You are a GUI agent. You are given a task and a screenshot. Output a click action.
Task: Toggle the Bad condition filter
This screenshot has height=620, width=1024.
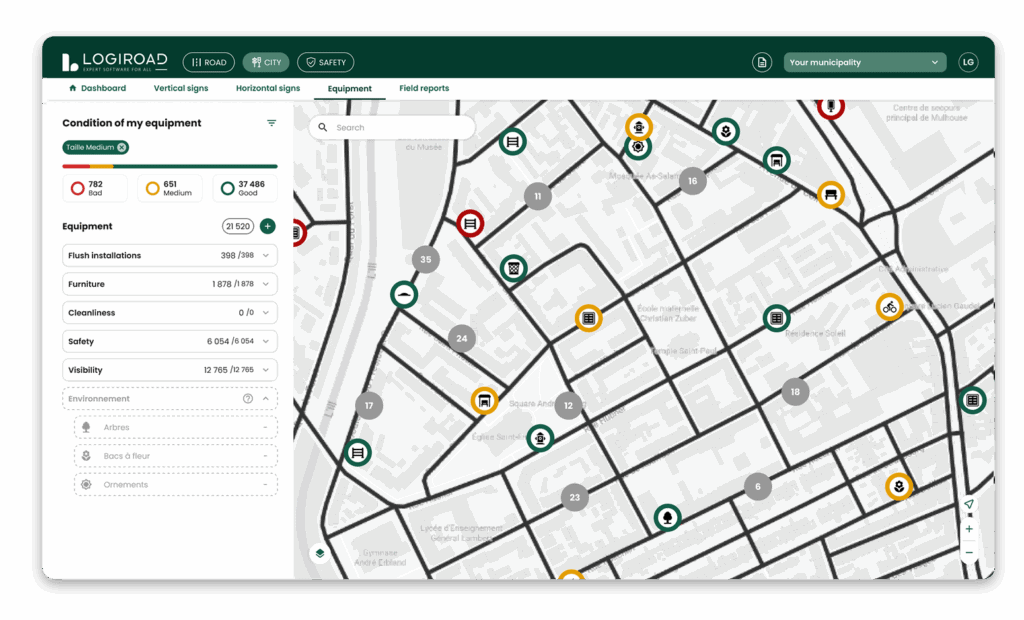point(95,188)
